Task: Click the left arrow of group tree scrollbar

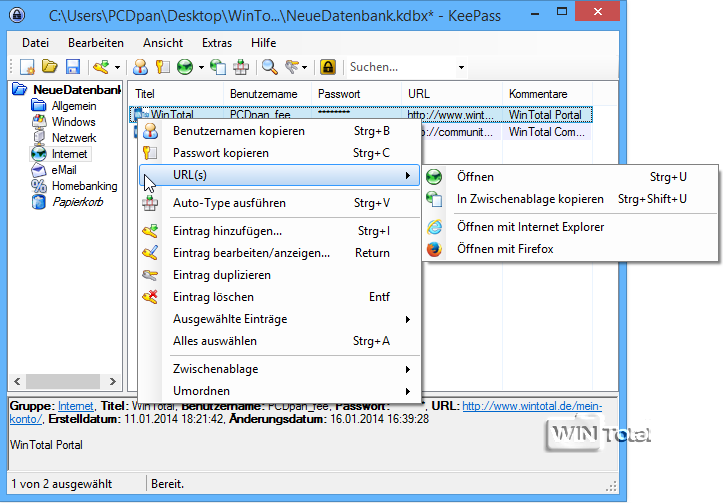Action: pos(17,382)
